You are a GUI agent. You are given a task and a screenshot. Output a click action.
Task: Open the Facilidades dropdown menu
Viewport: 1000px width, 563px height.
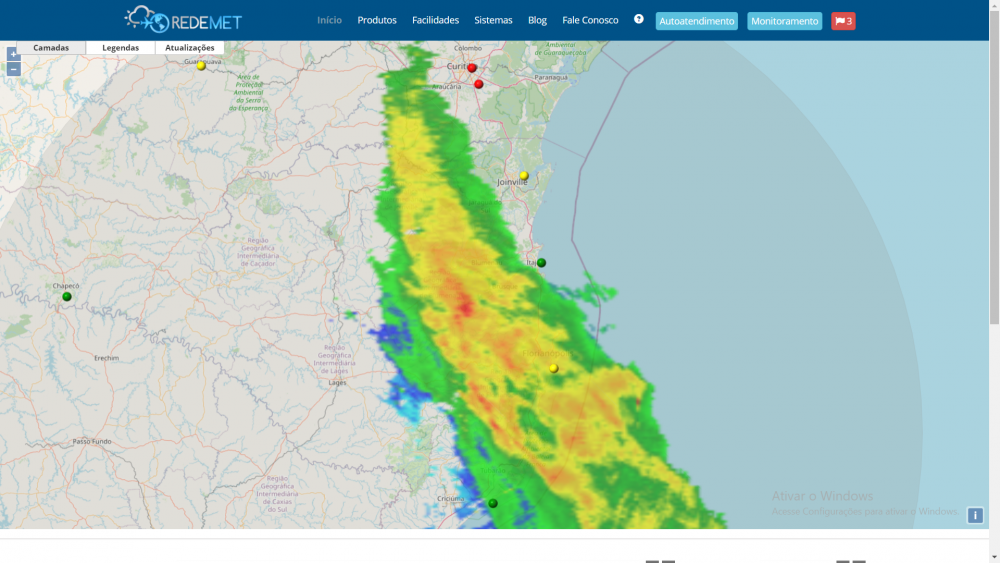435,20
